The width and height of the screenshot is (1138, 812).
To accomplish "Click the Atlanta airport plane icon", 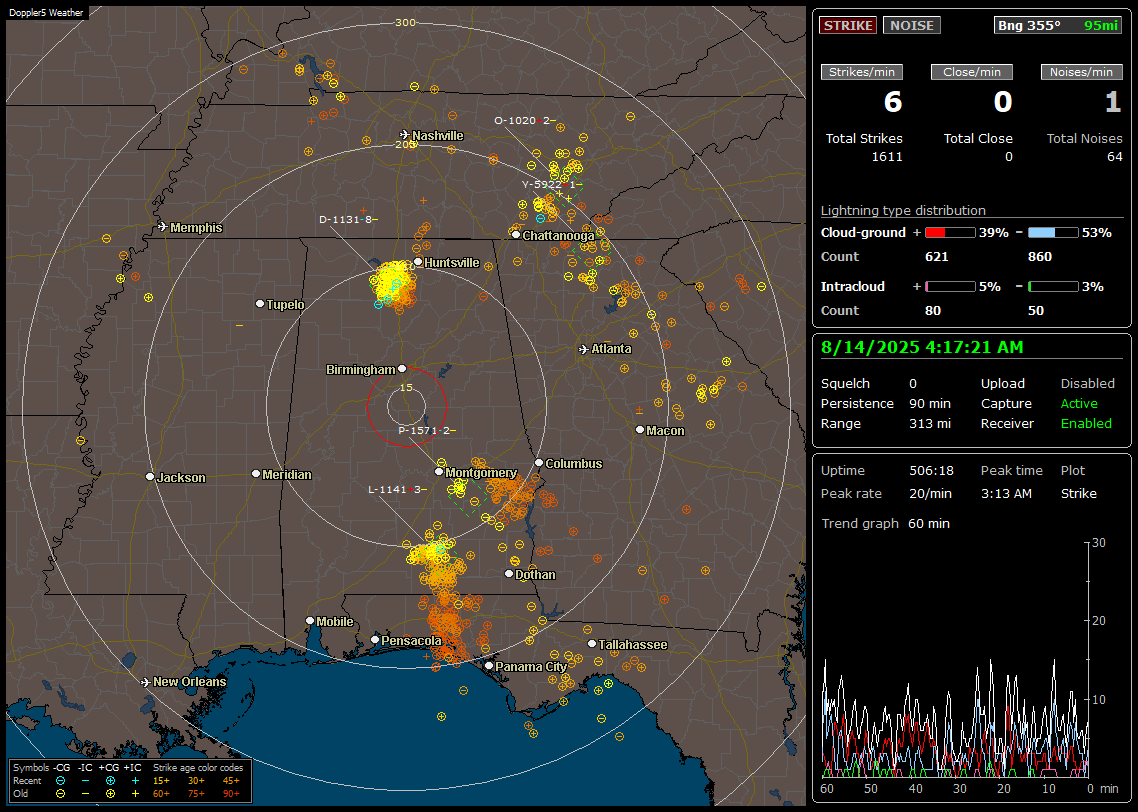I will click(x=584, y=349).
